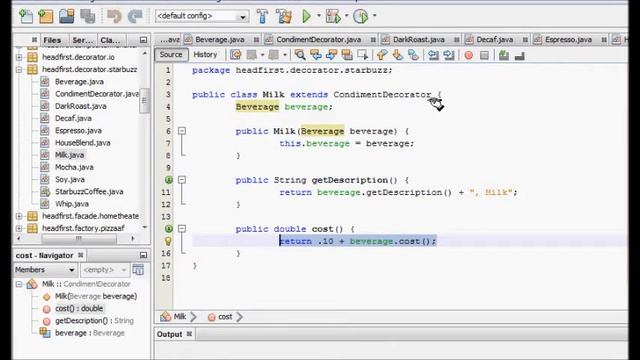Expand the headfirst.decorator.io package
640x360 pixels.
pos(19,57)
